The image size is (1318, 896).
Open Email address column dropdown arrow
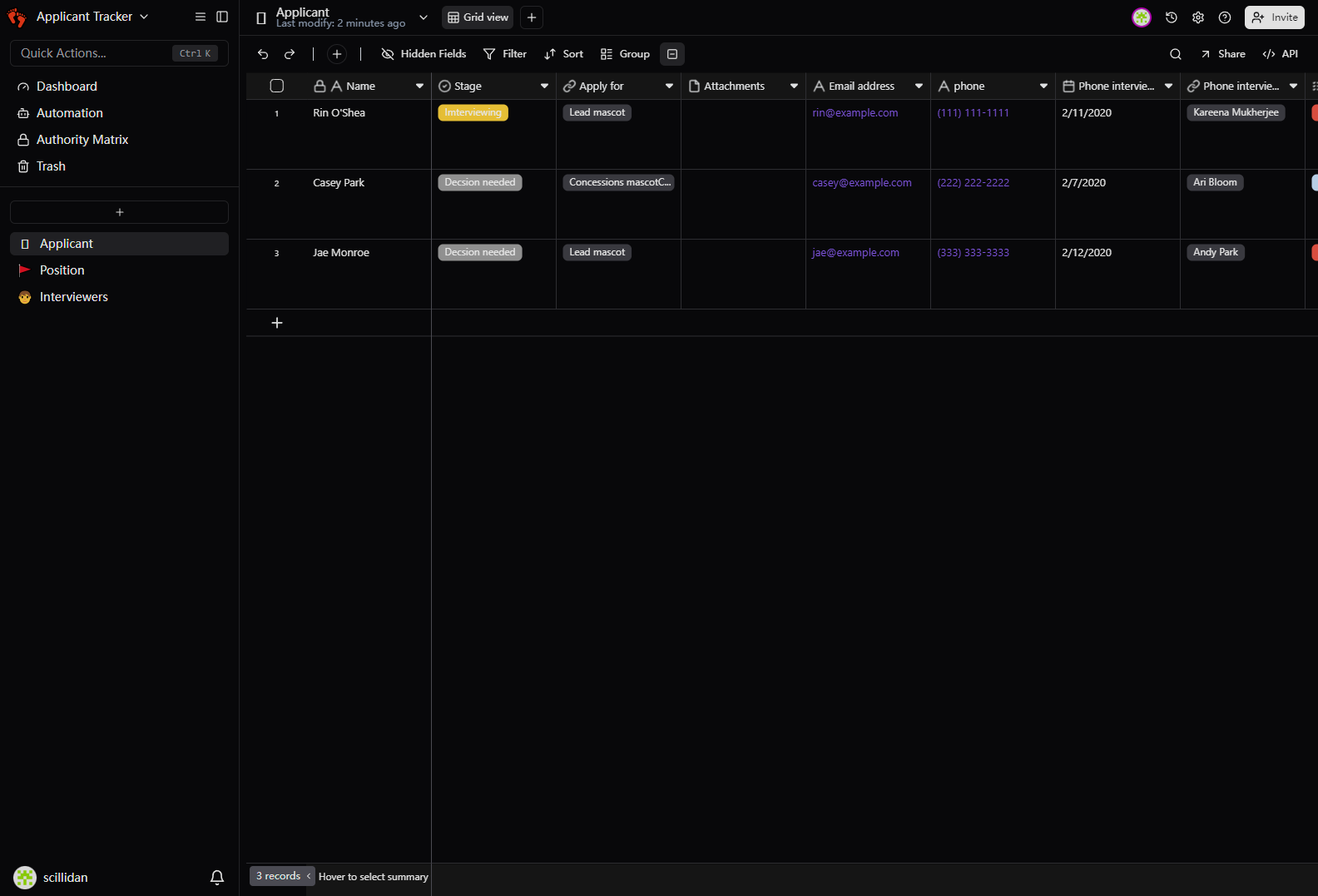pyautogui.click(x=919, y=86)
